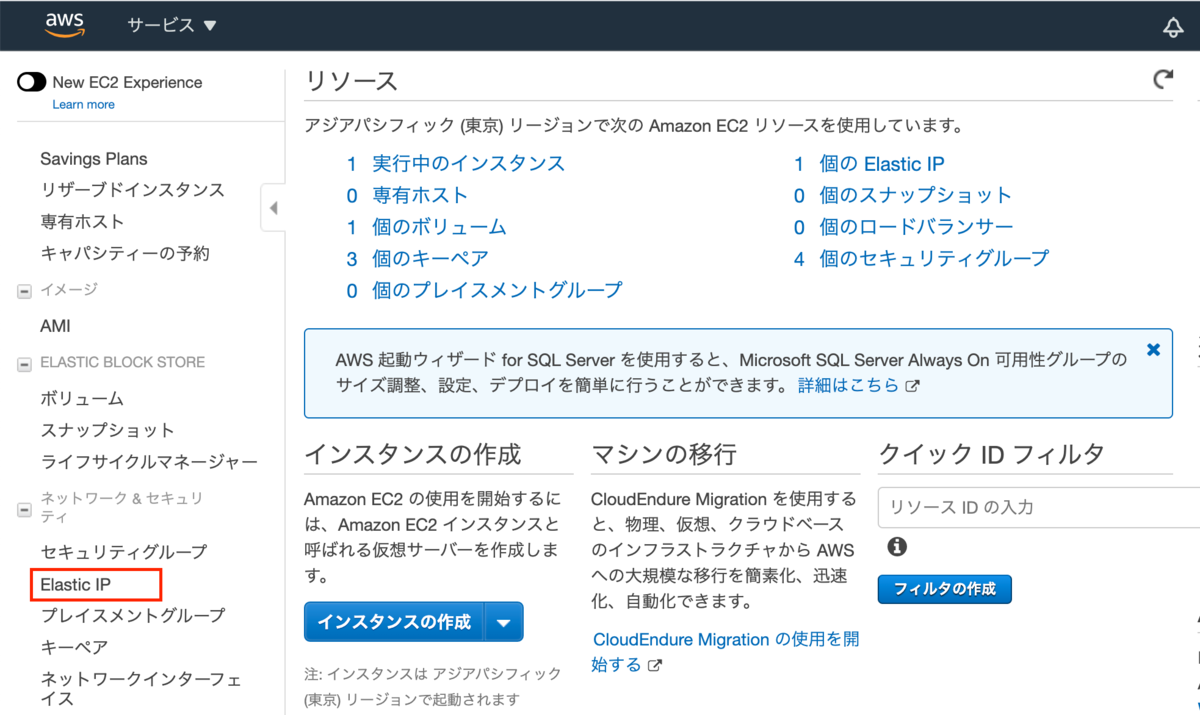Toggle the New EC2 Experience switch
The image size is (1200, 715).
(x=32, y=82)
